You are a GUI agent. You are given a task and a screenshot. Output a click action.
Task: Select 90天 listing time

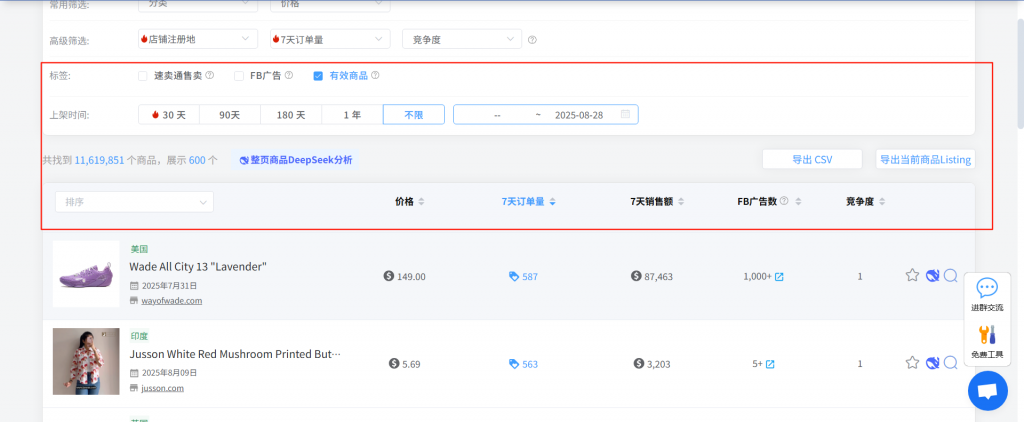coord(230,114)
